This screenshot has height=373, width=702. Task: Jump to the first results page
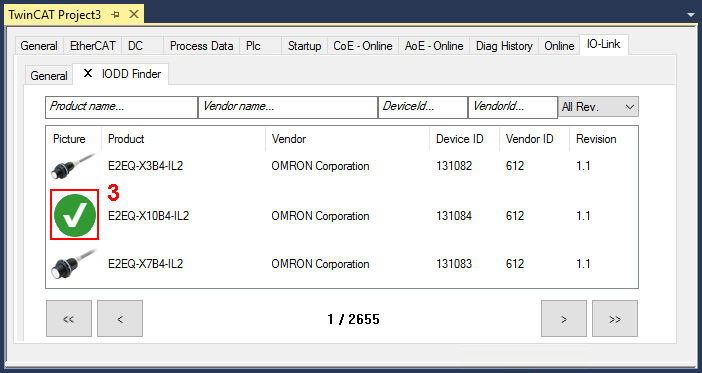click(68, 318)
